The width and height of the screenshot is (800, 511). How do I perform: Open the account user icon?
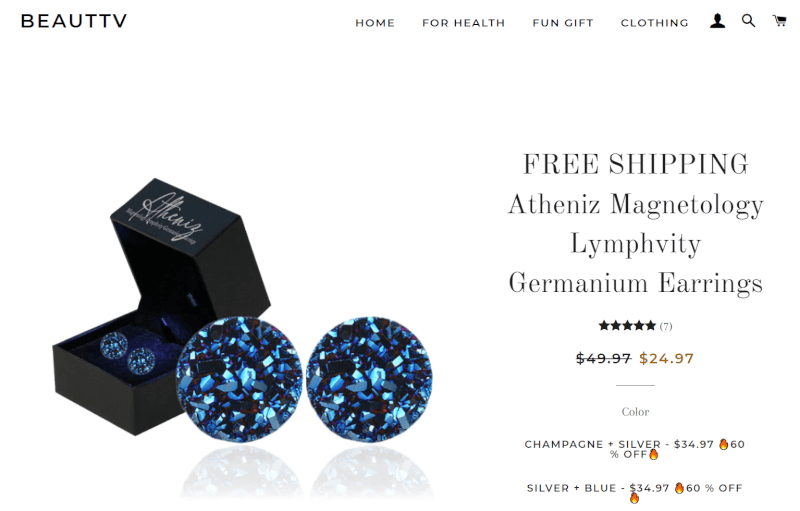[717, 21]
